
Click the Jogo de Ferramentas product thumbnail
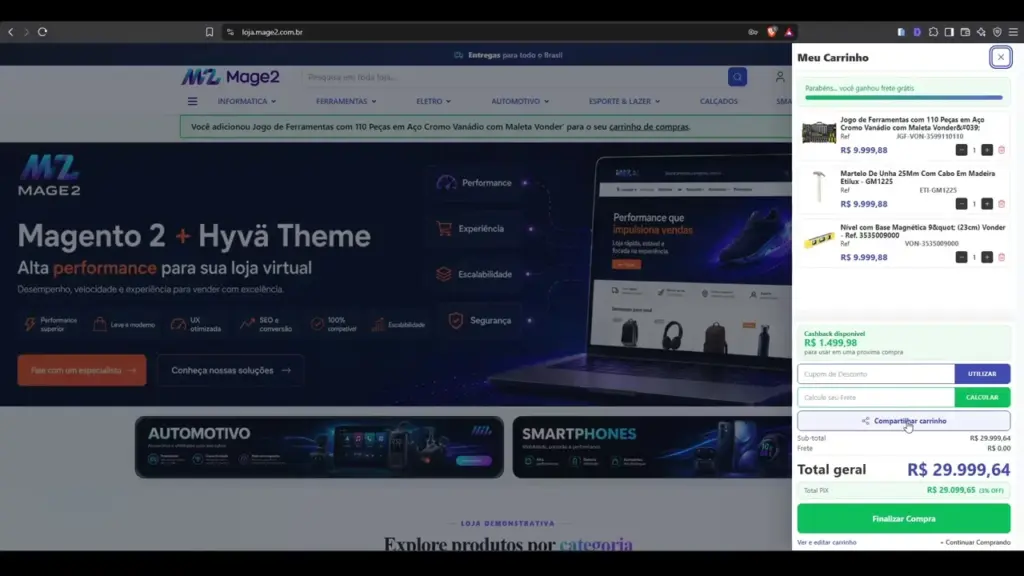pos(819,133)
